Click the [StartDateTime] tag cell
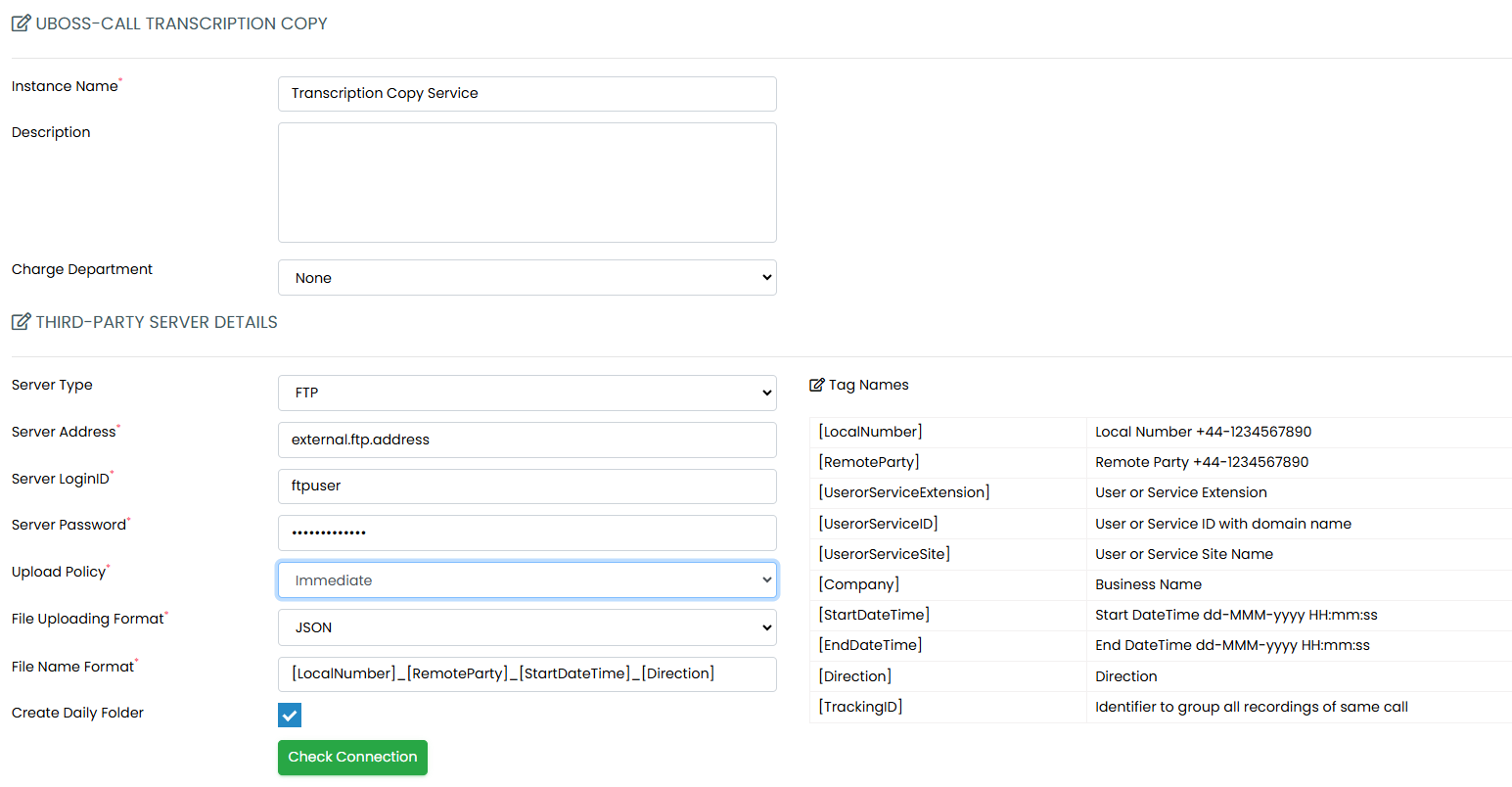Screen dimensions: 1512x787 point(948,615)
